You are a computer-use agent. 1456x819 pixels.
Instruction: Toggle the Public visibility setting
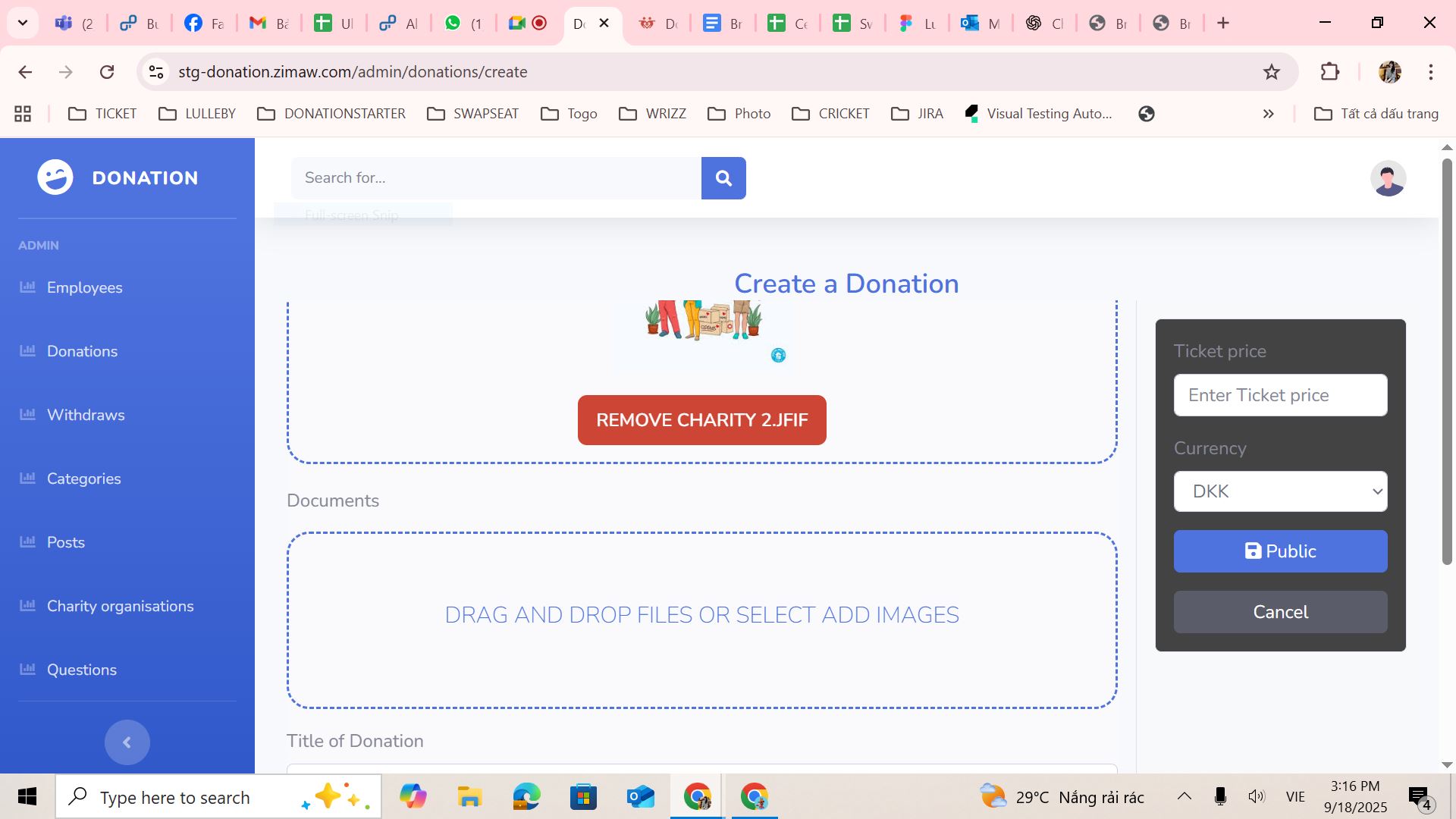coord(1279,551)
